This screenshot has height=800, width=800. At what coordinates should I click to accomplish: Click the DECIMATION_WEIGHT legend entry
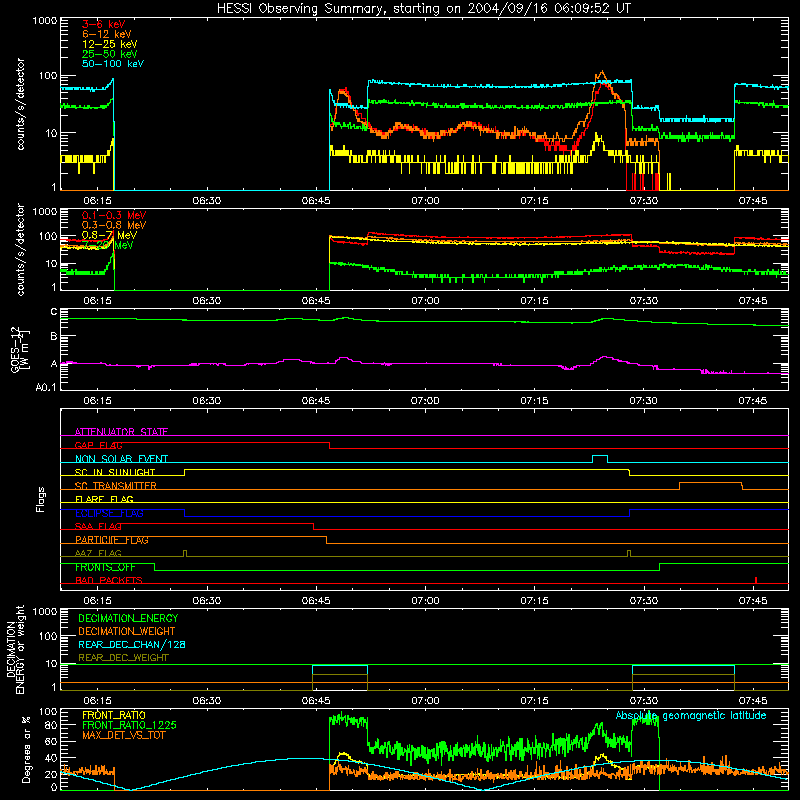[x=127, y=632]
